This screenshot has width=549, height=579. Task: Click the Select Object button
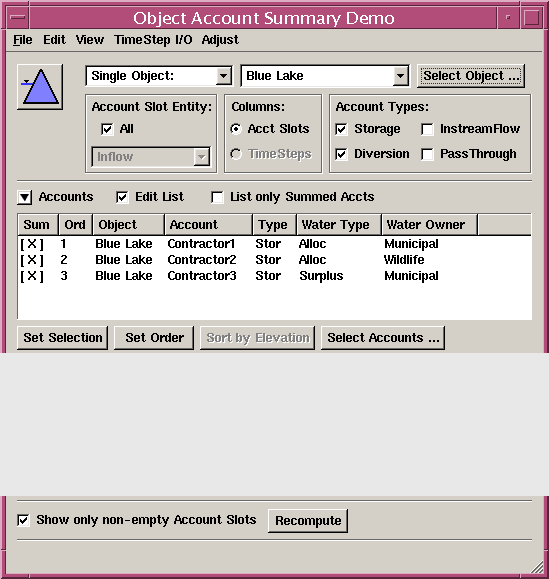(471, 76)
